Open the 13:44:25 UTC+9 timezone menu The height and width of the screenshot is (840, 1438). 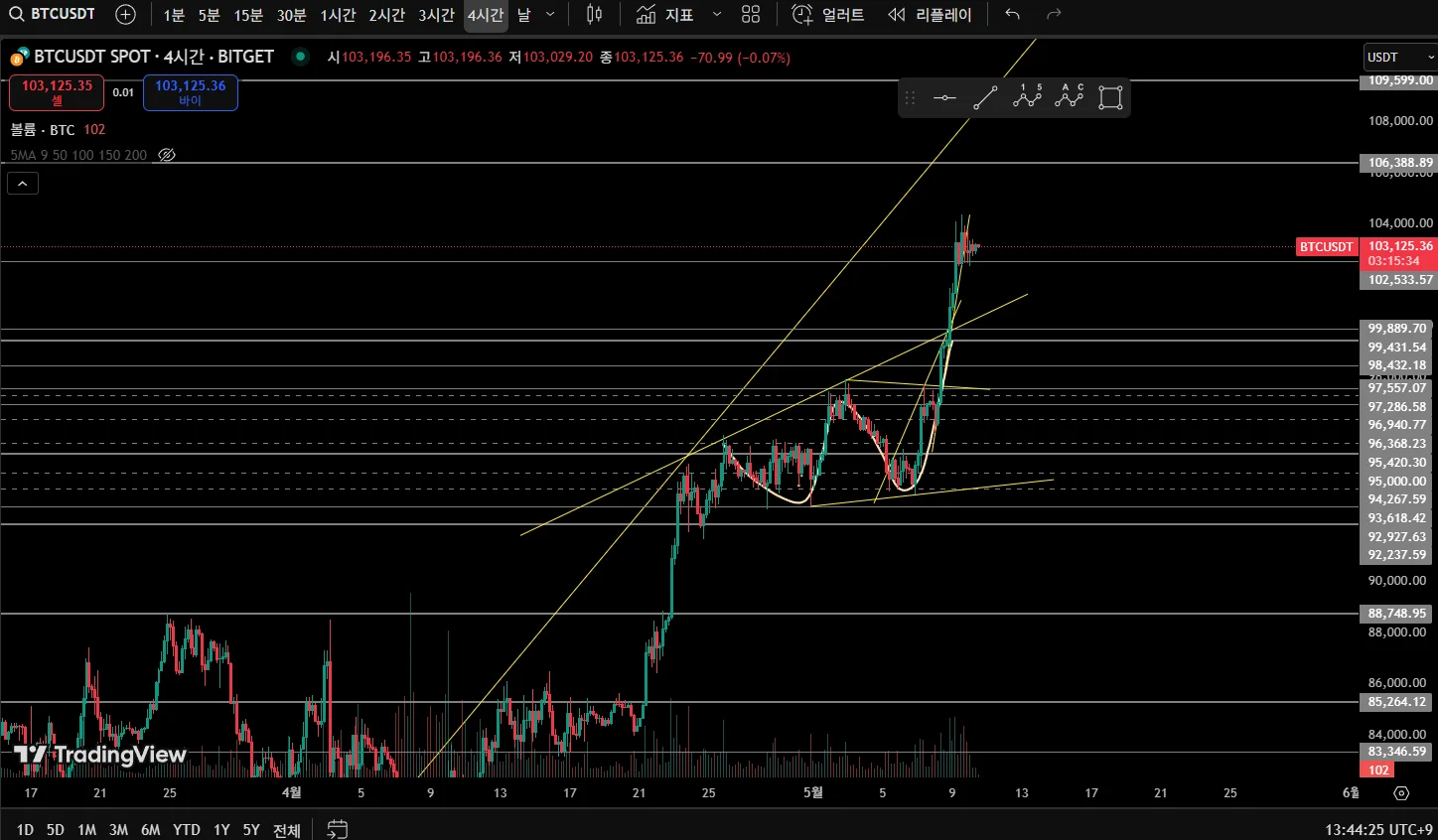[x=1379, y=829]
